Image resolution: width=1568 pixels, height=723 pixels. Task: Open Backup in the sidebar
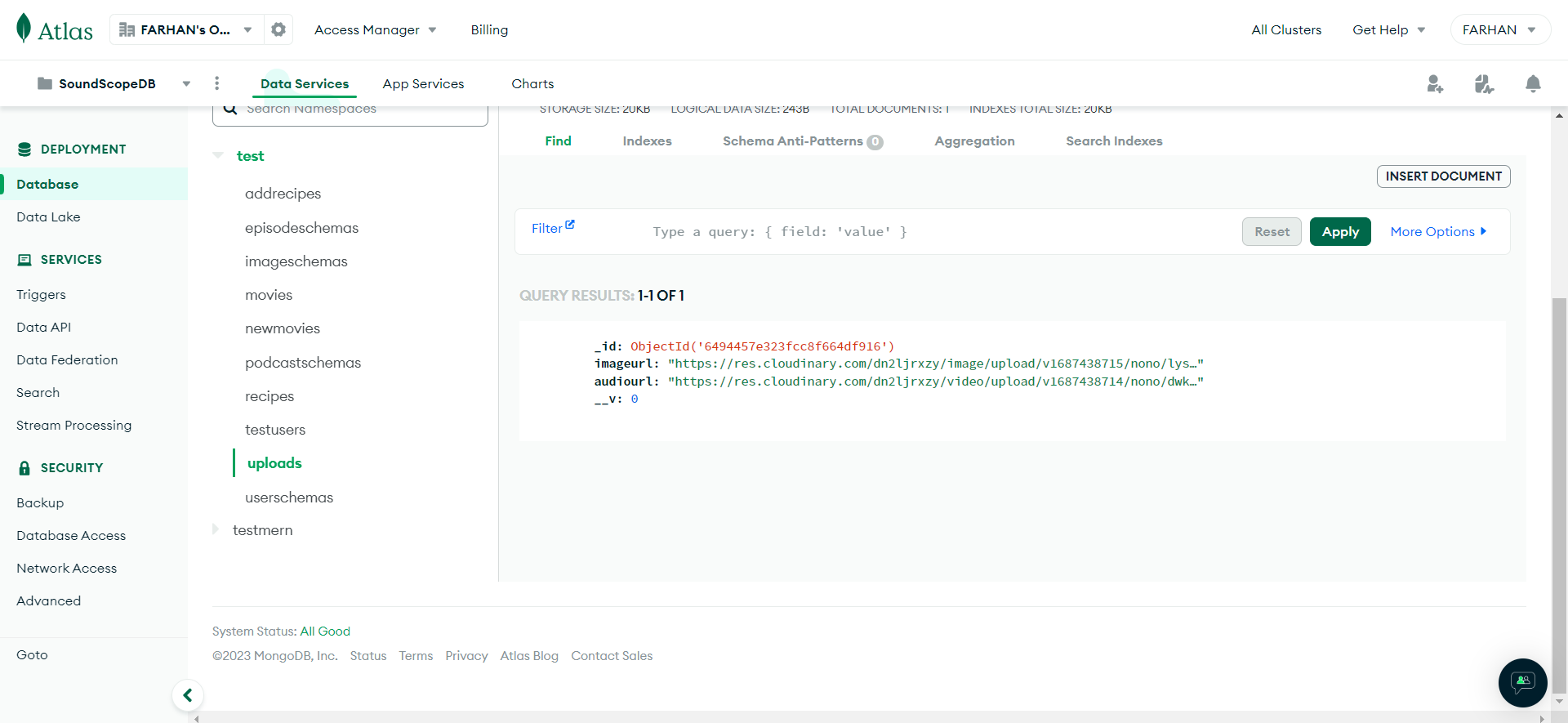tap(40, 502)
